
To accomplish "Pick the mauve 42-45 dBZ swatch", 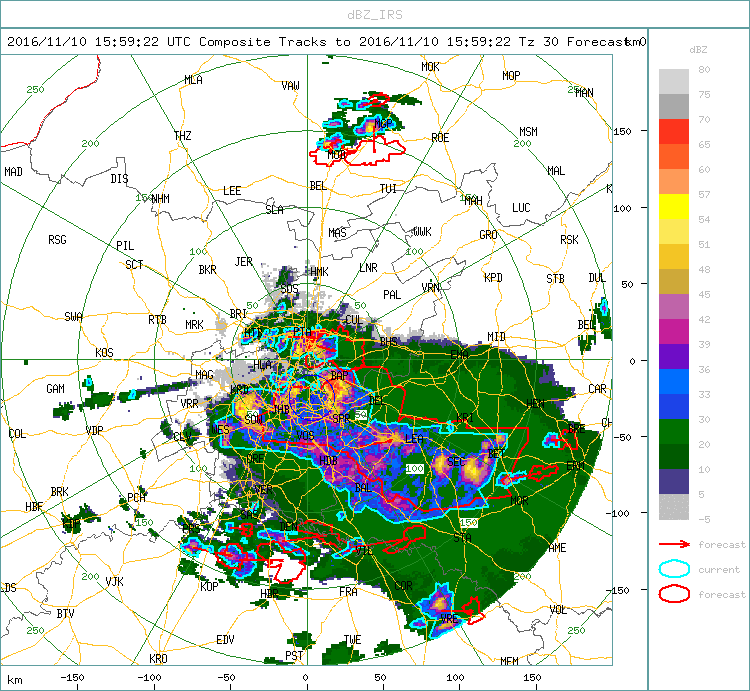I will 674,307.
